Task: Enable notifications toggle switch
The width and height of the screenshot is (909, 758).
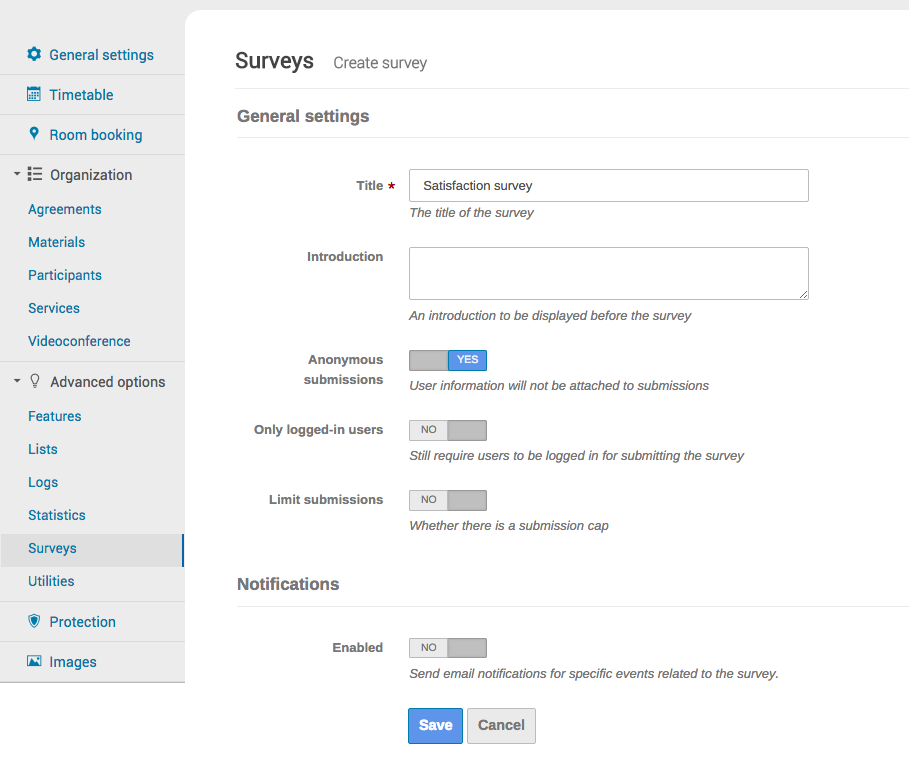Action: [448, 648]
